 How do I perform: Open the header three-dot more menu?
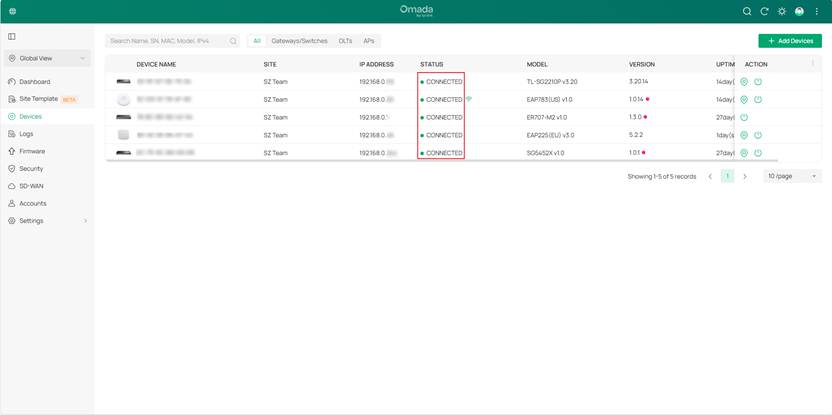click(816, 11)
